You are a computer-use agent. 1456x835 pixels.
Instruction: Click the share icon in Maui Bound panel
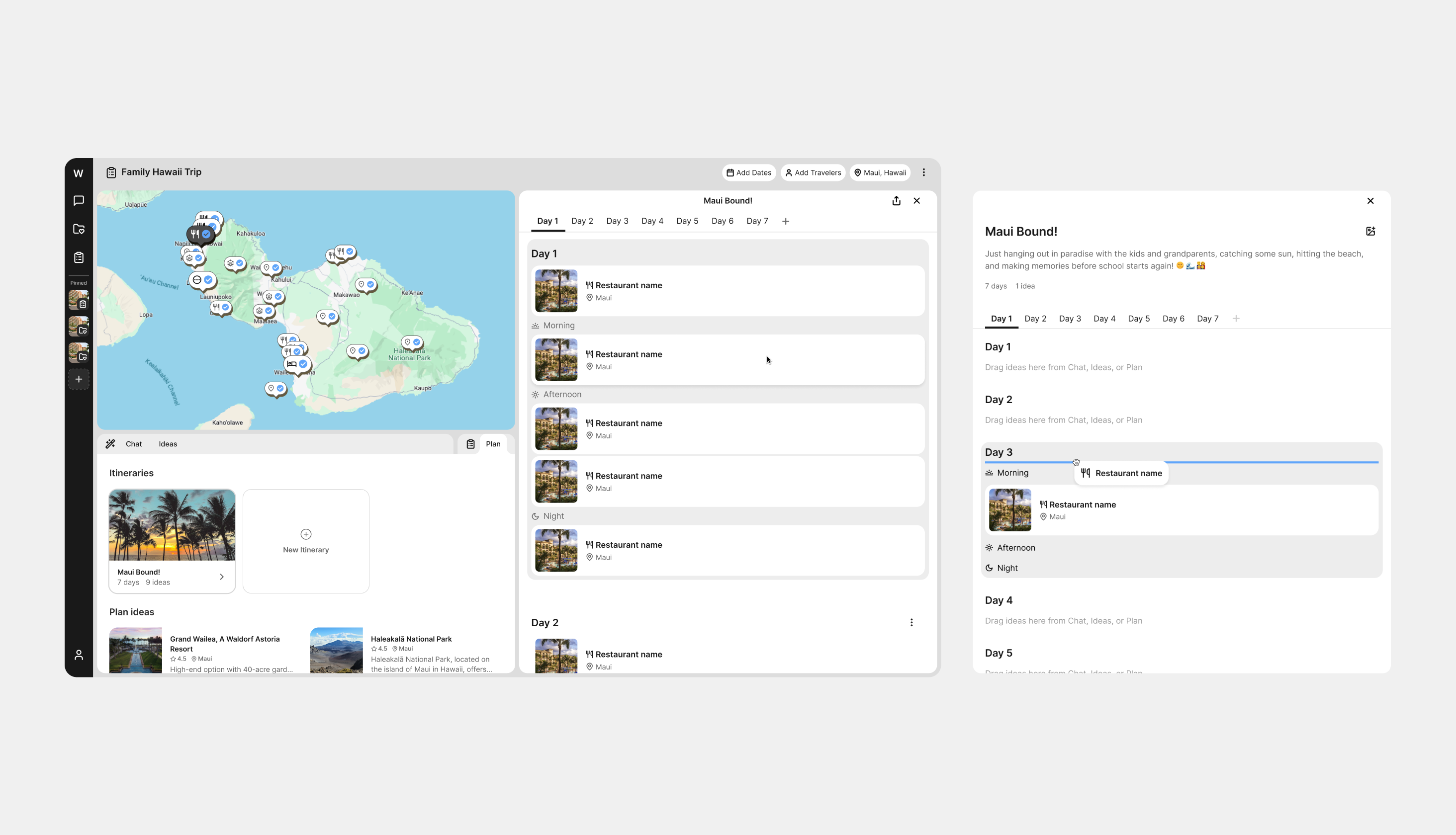(896, 201)
